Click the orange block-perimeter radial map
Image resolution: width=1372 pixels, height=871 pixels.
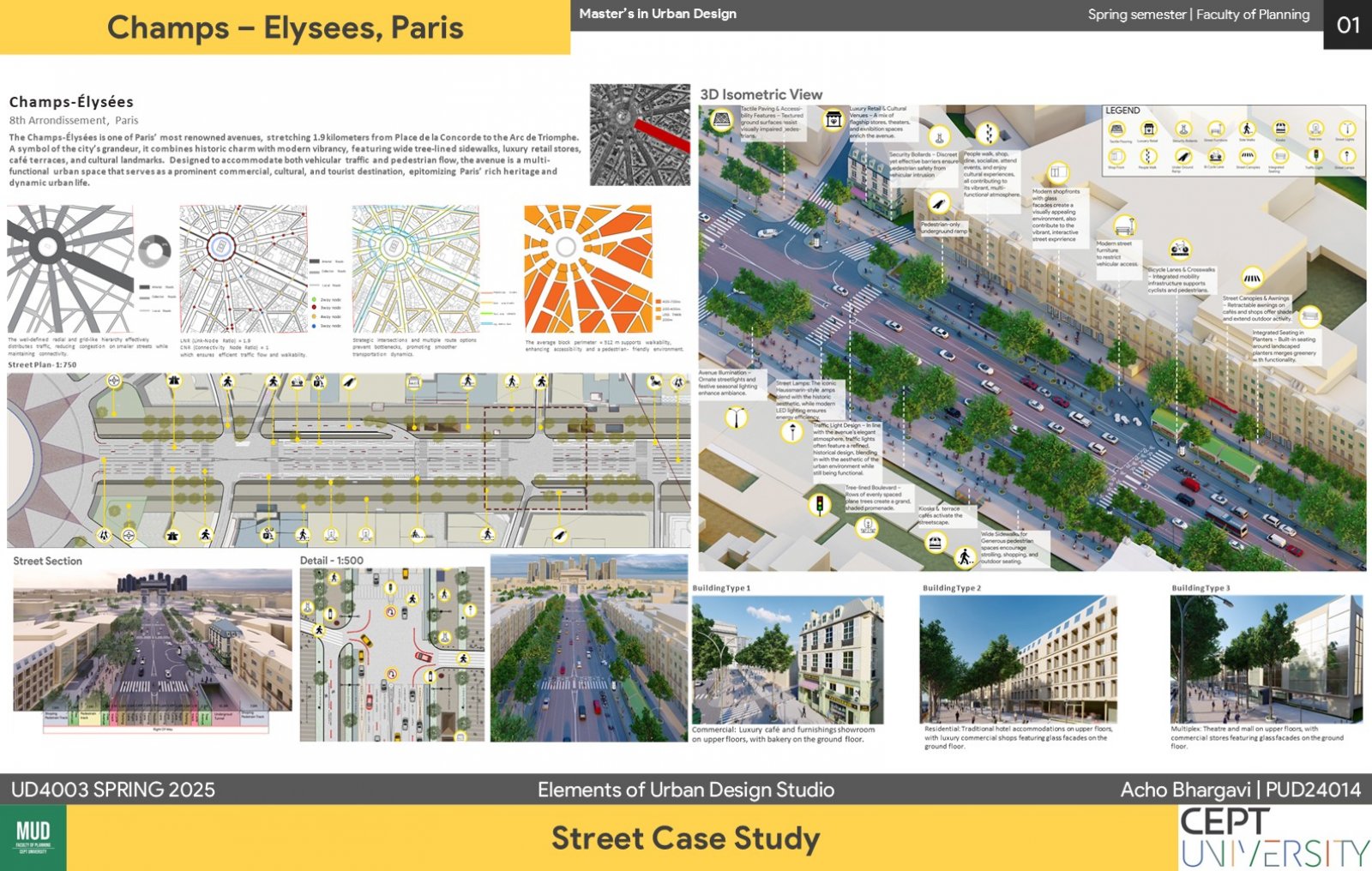[588, 269]
